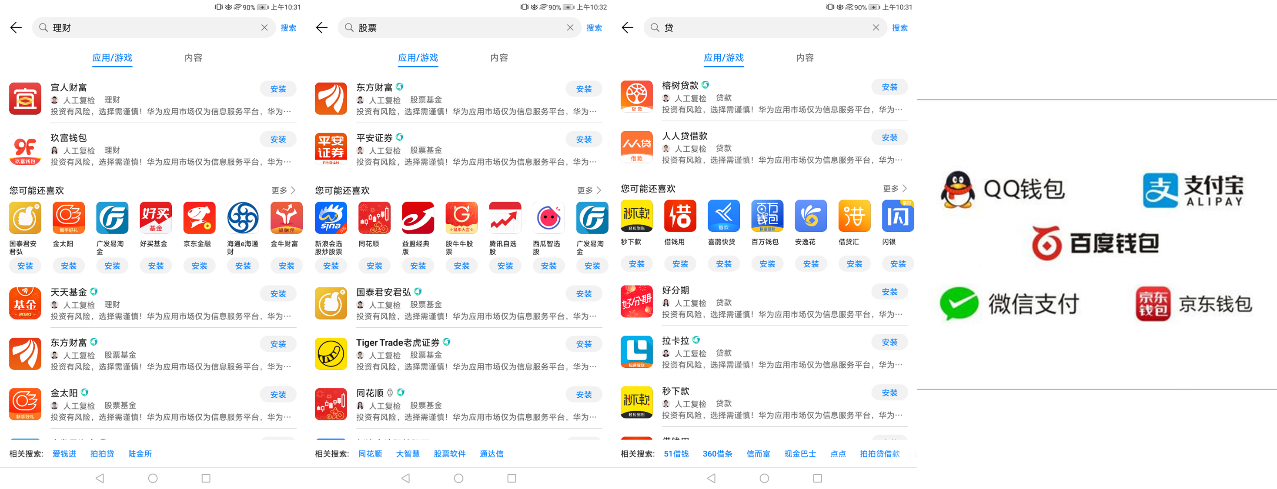Tap 新浪会选股炒股票 sina icon
Viewport: 1277px width, 489px height.
pos(331,217)
